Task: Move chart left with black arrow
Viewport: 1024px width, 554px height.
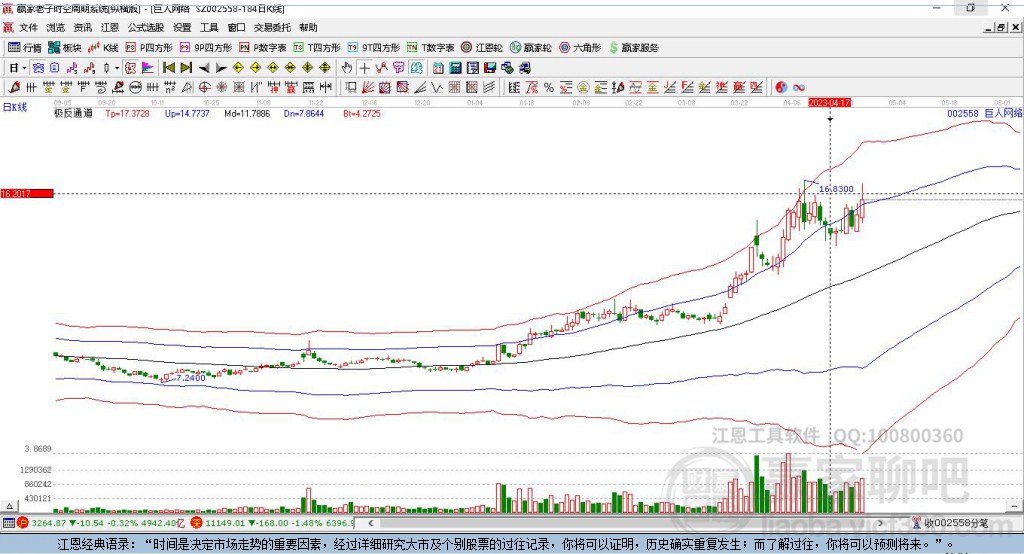Action: click(204, 68)
